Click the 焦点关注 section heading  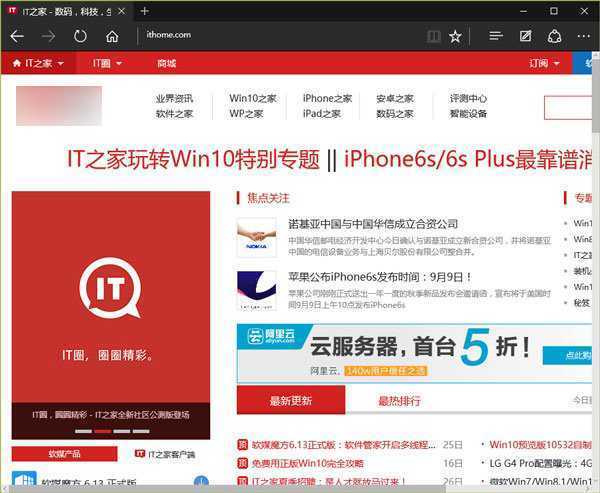pos(268,198)
